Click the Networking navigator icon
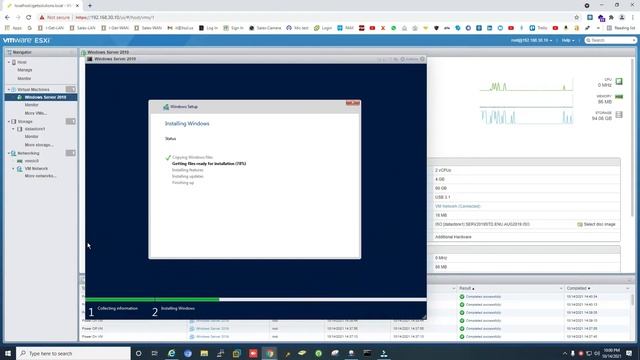Screen dimensions: 640x360 coord(13,153)
